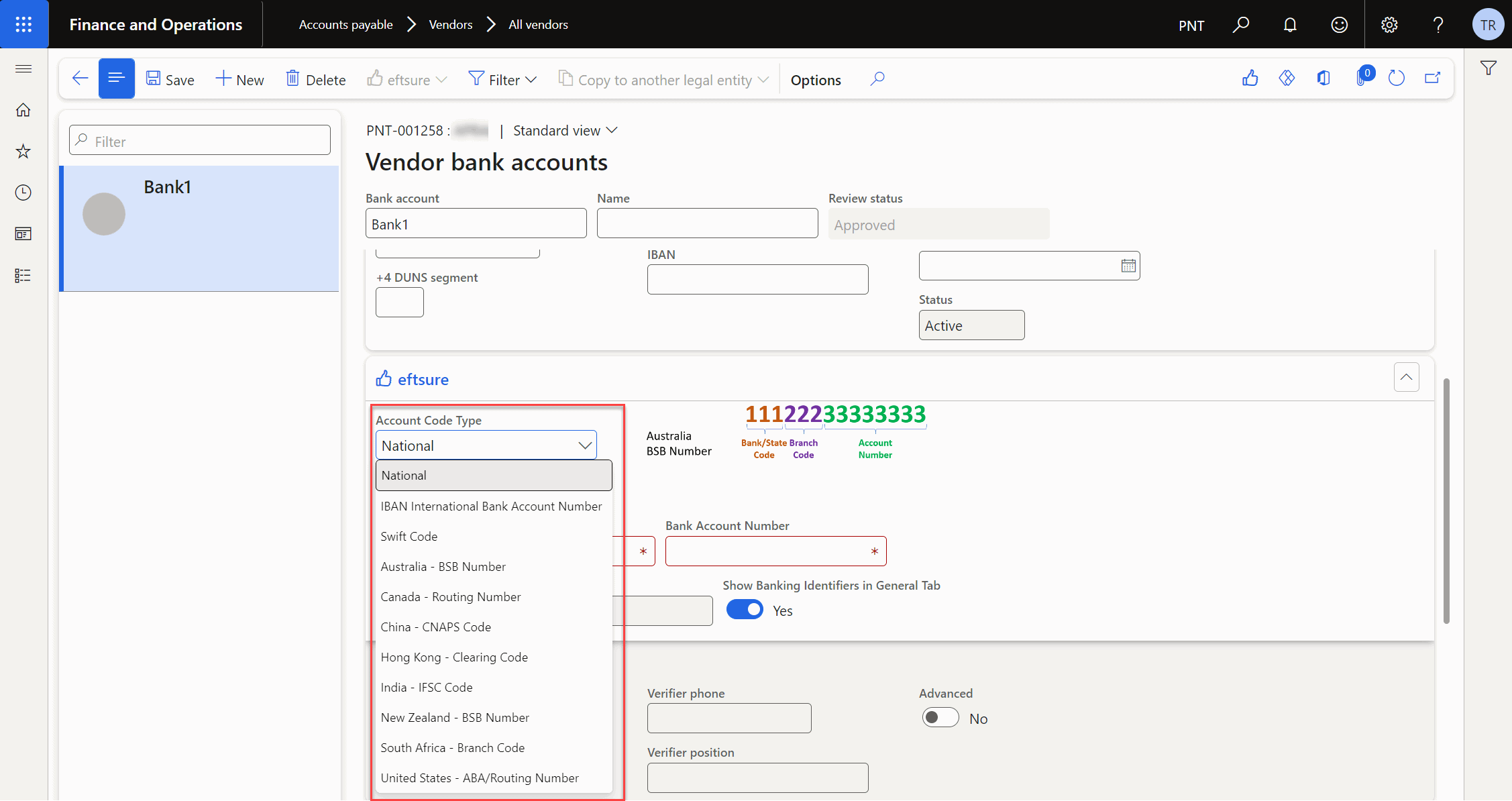
Task: Select Australia - BSB Number
Action: (494, 567)
